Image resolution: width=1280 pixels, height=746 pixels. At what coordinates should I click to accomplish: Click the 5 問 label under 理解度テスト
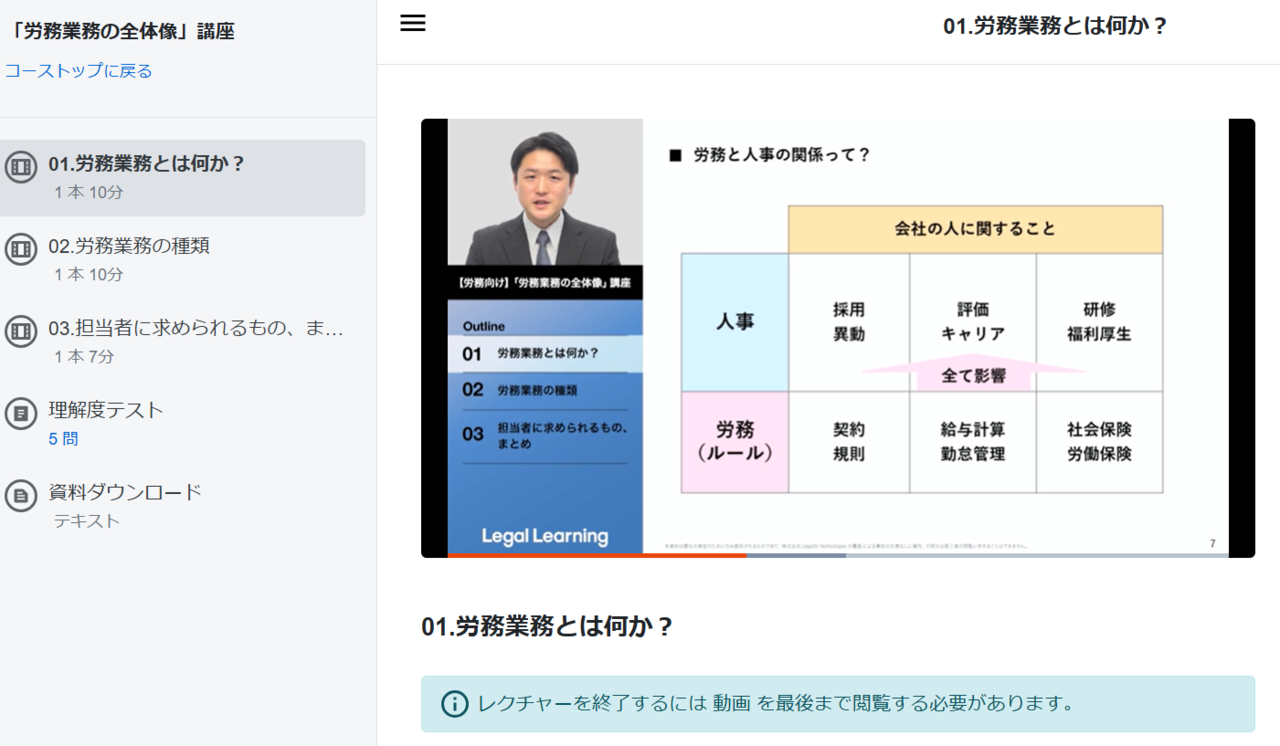coord(63,439)
